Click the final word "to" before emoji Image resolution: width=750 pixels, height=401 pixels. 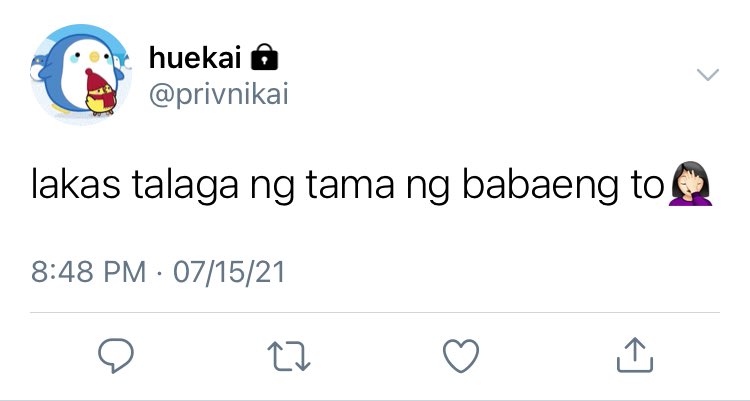tap(647, 185)
